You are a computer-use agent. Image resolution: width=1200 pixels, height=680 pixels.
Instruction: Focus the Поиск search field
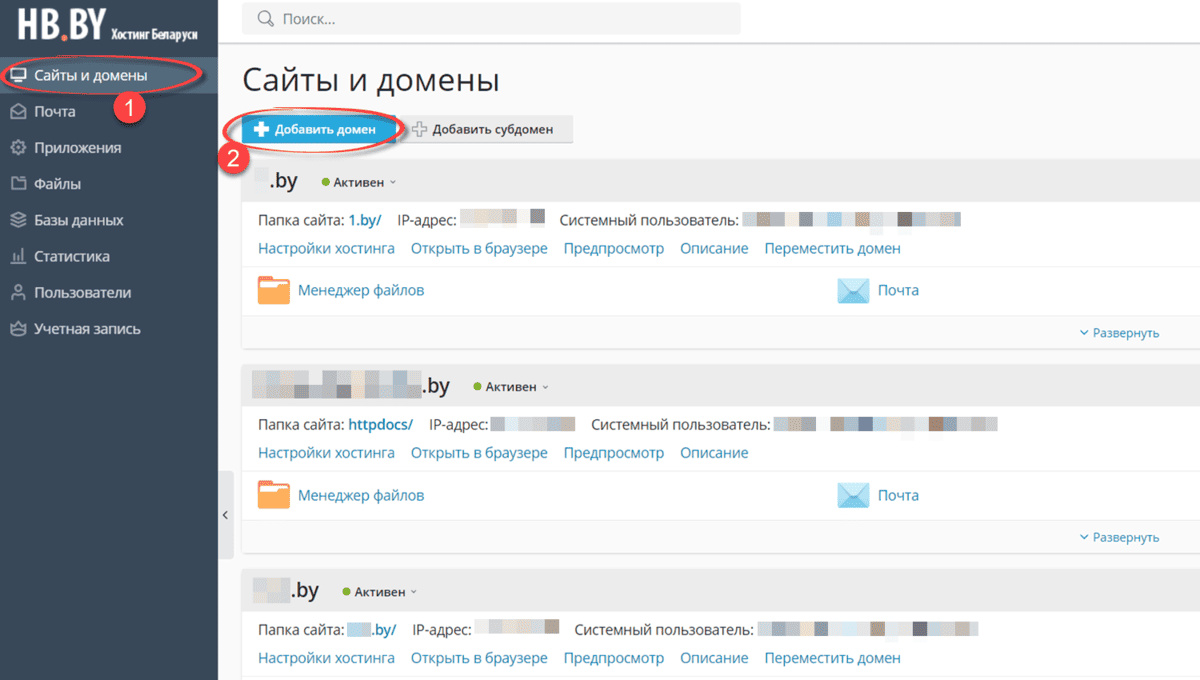coord(491,19)
